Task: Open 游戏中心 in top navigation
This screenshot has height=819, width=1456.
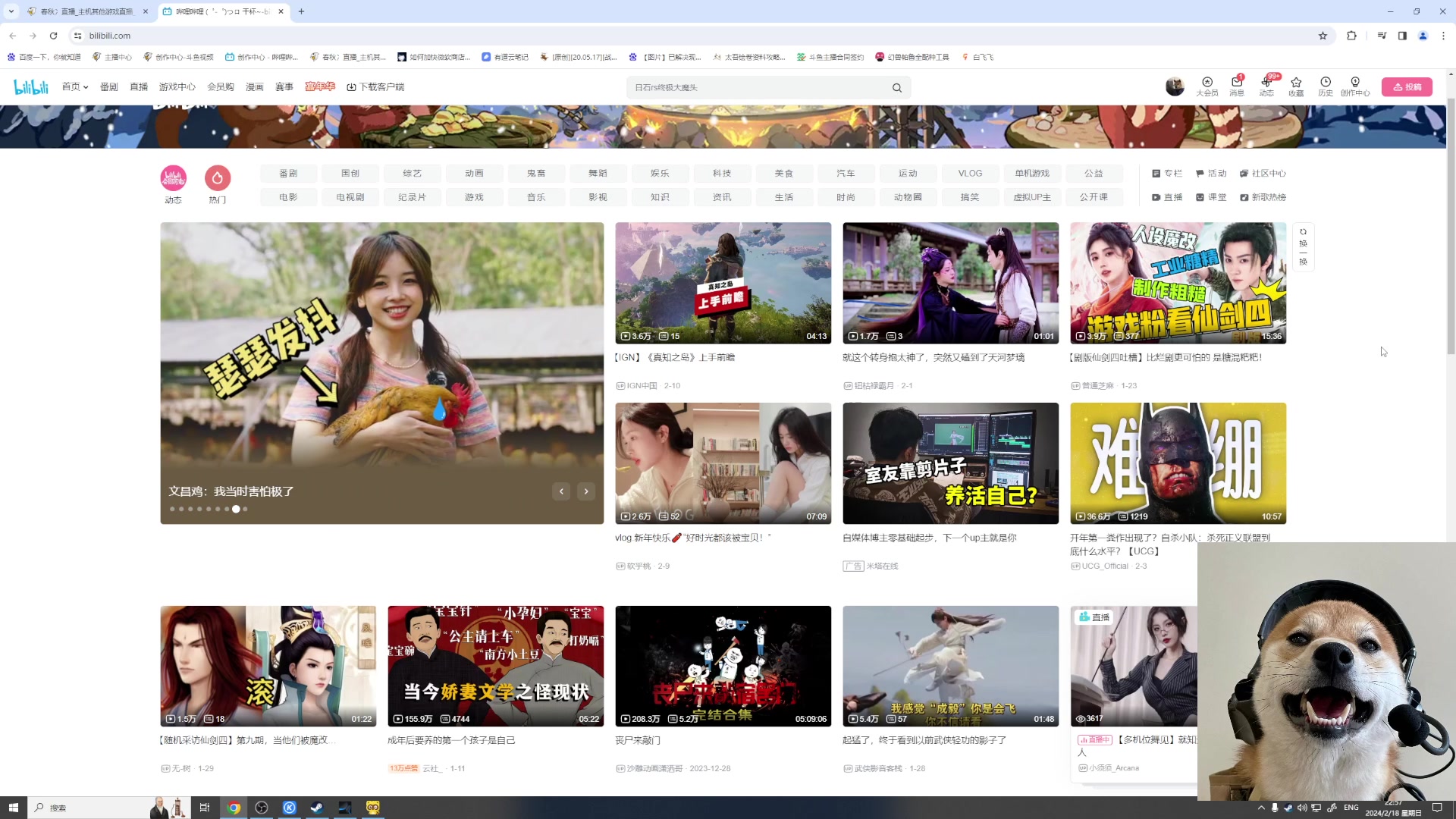Action: coord(177,87)
